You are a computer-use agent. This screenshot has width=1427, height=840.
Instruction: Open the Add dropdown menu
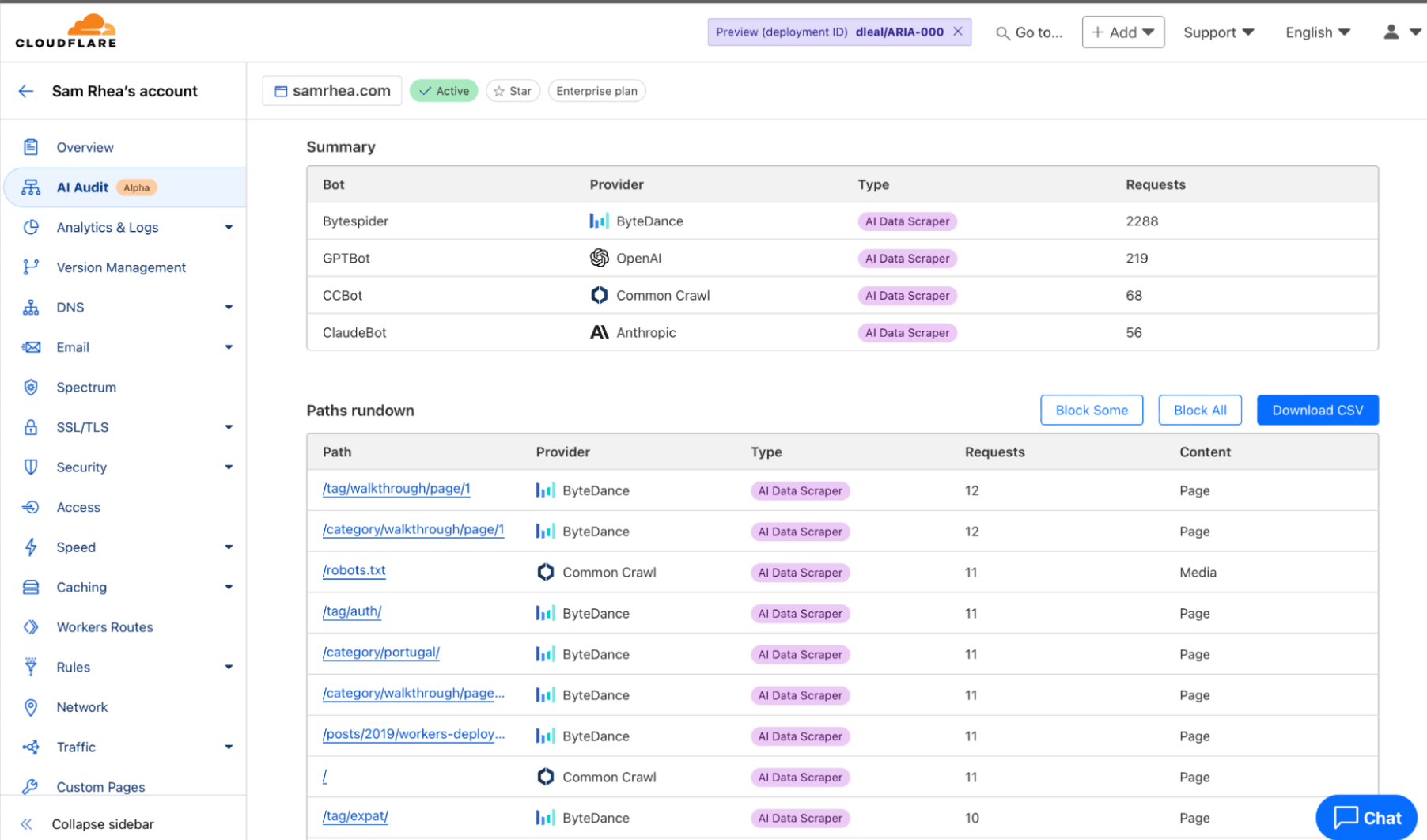pyautogui.click(x=1122, y=32)
